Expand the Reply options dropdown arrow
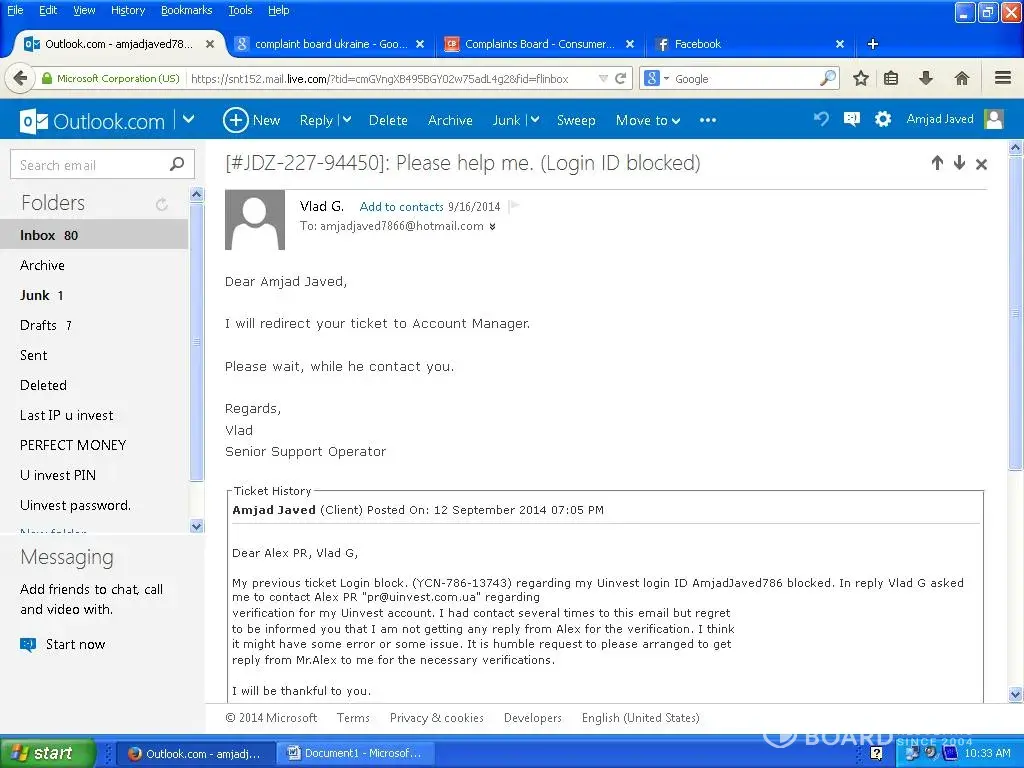1024x768 pixels. (x=346, y=120)
